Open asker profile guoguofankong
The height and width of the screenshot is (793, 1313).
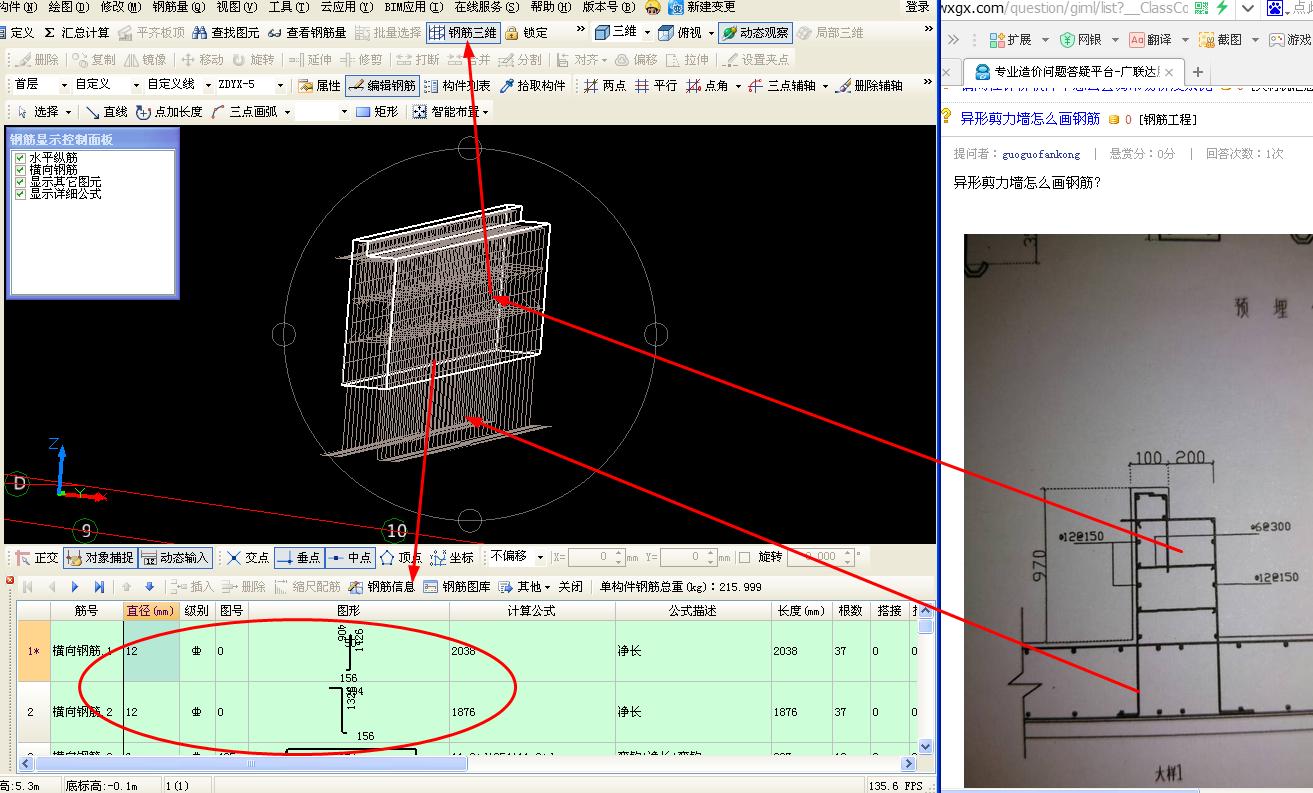point(1040,154)
